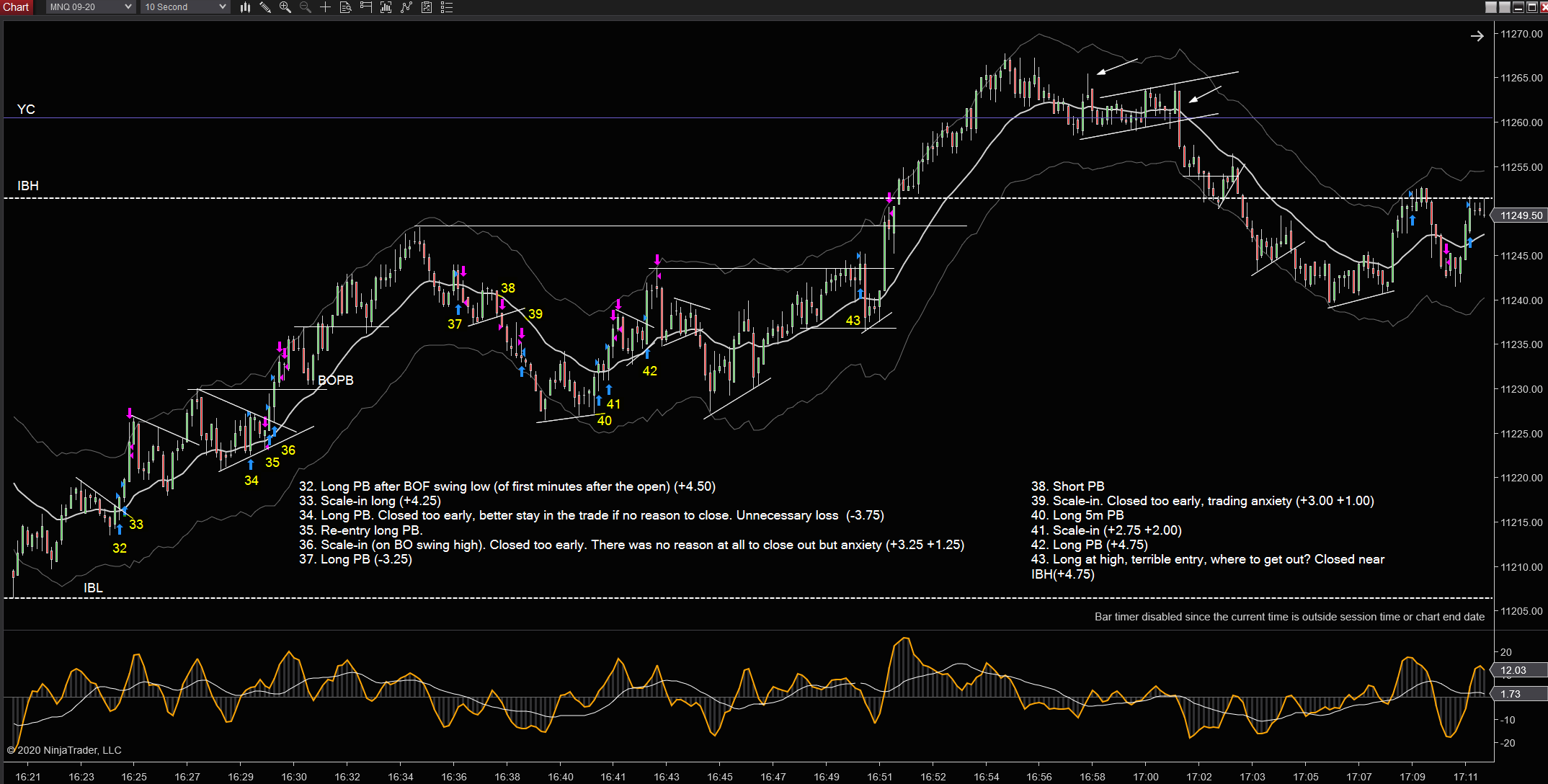Open the strategies icon

pyautogui.click(x=427, y=7)
